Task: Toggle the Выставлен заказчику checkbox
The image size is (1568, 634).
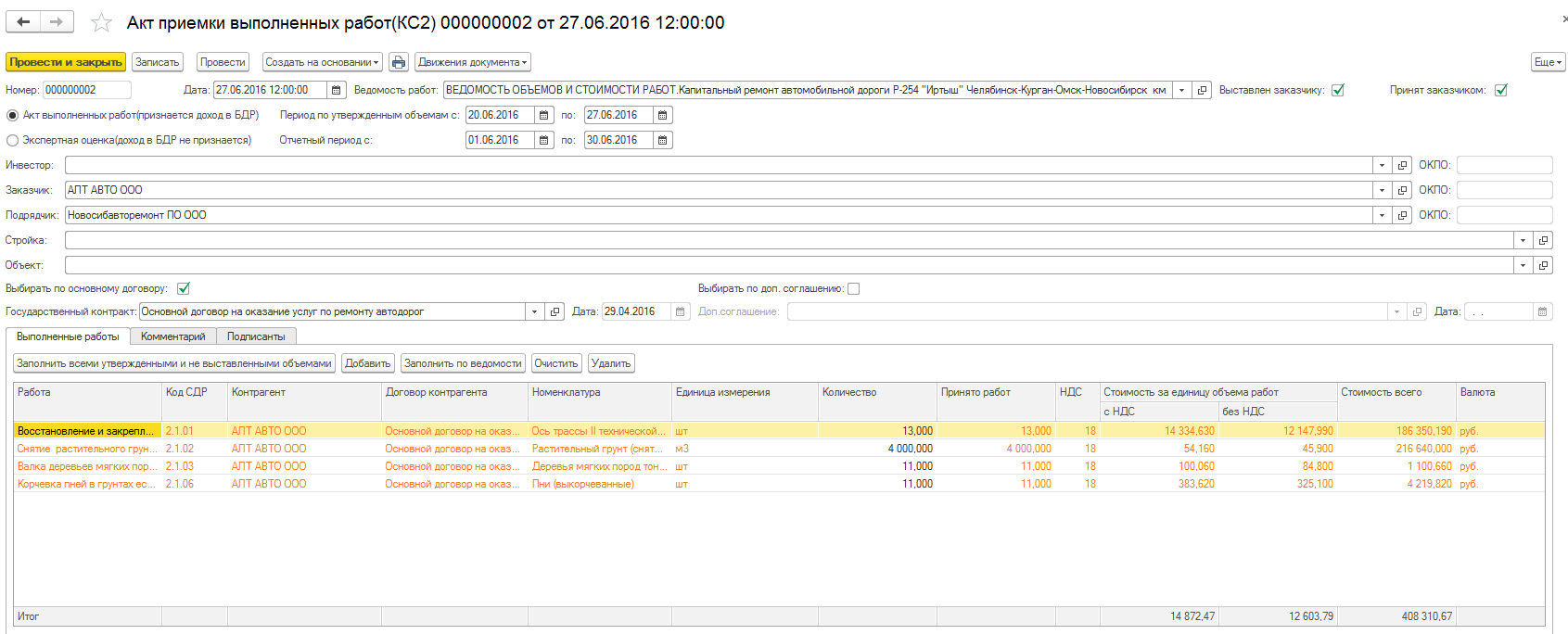Action: (1338, 90)
